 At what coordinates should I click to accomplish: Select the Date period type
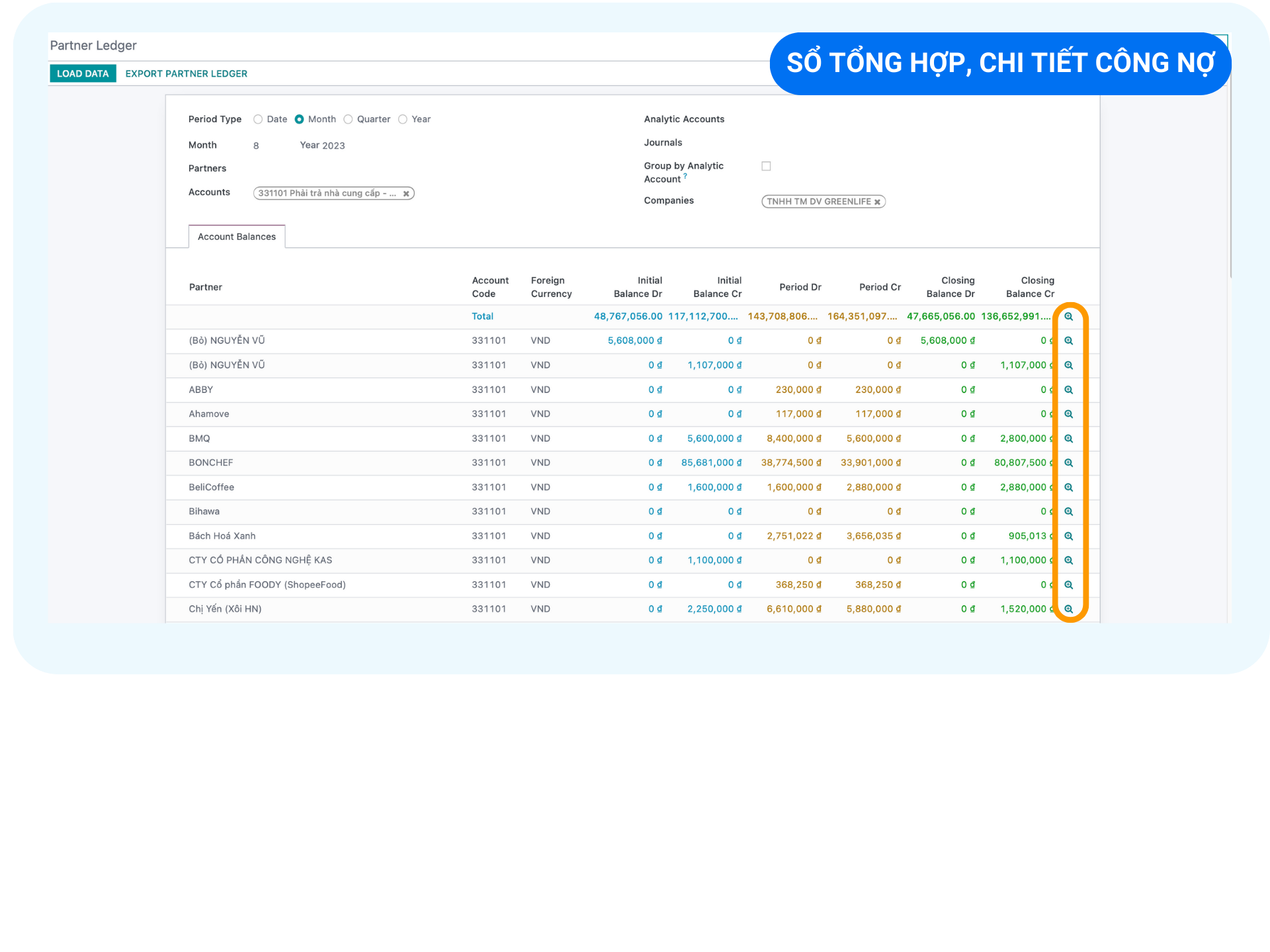tap(258, 120)
